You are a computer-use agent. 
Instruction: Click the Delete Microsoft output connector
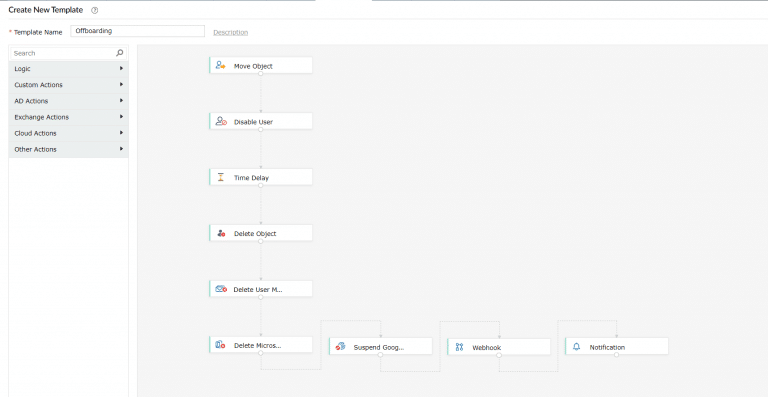pyautogui.click(x=261, y=353)
